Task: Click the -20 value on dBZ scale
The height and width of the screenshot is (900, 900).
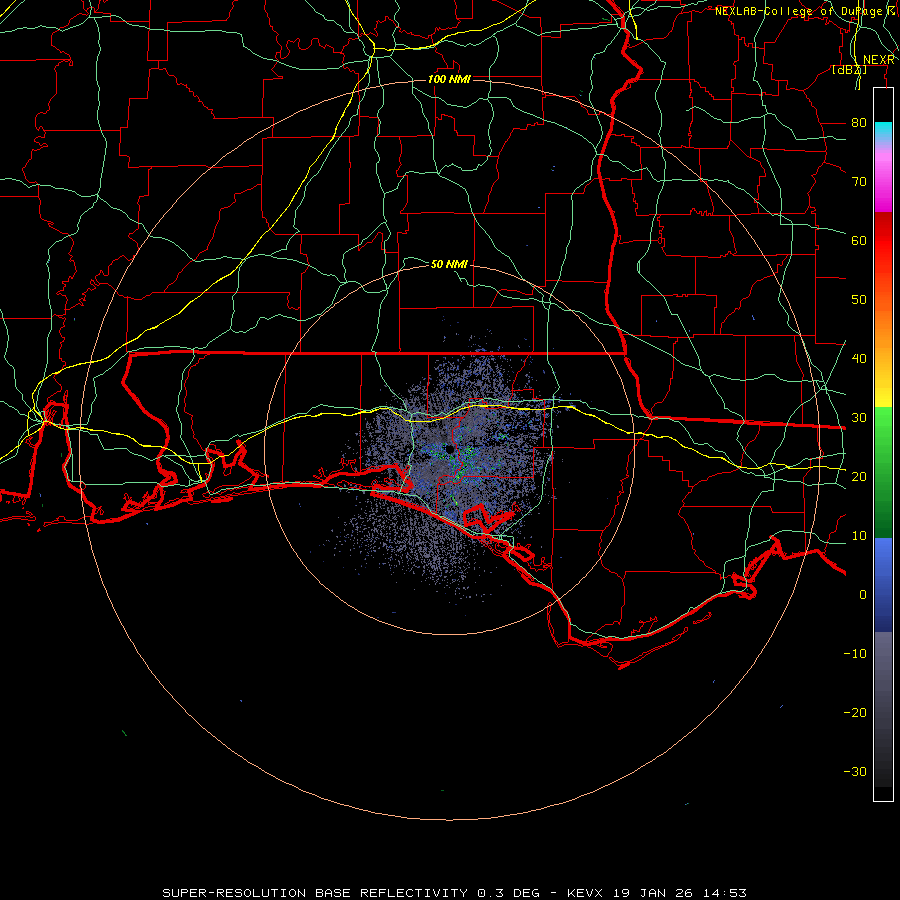Action: tap(855, 712)
